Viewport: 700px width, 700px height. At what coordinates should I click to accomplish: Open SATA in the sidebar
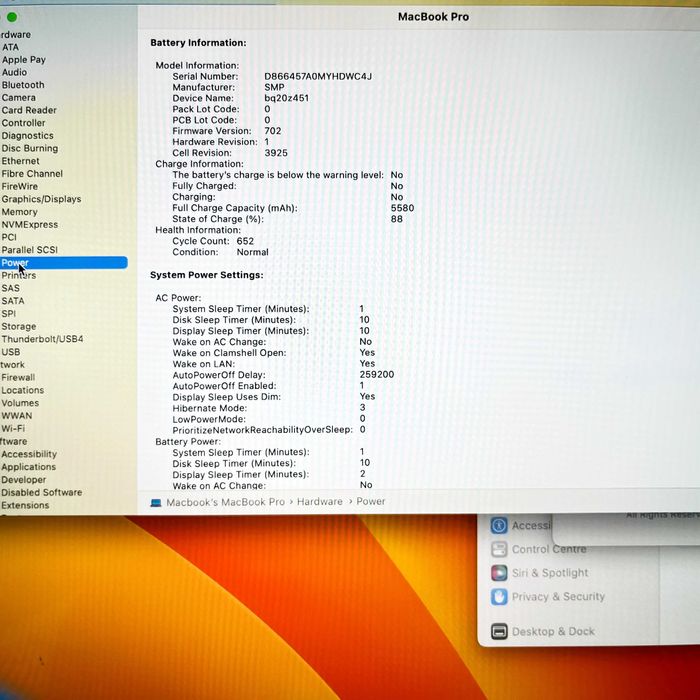click(12, 301)
